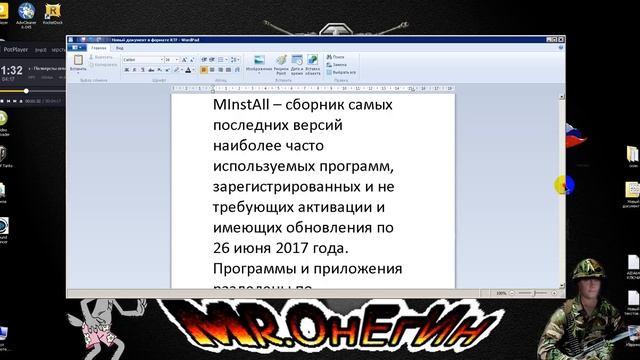Open the paragraph settings icon beside justify
The image size is (640, 360).
point(237,70)
